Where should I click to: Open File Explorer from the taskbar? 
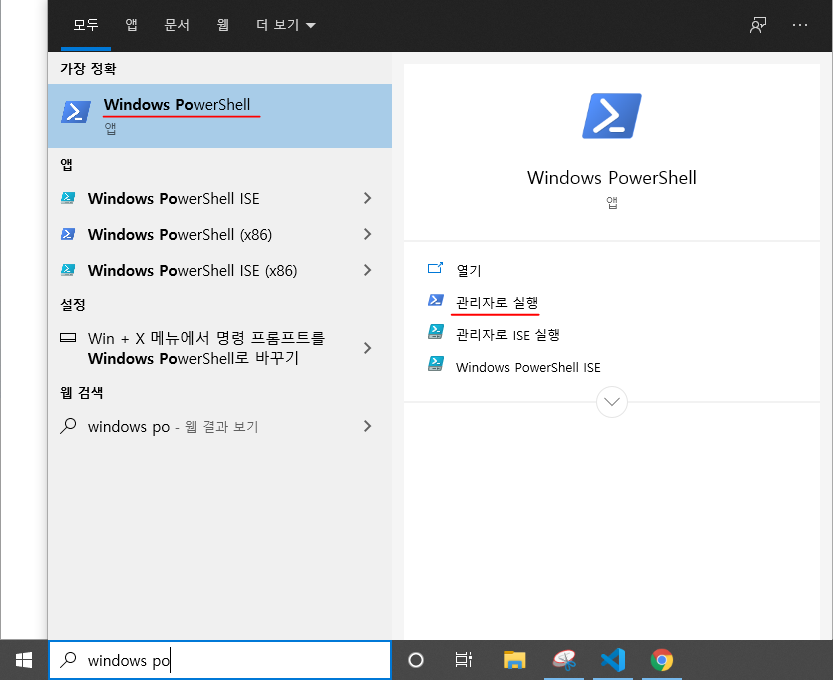pos(514,660)
